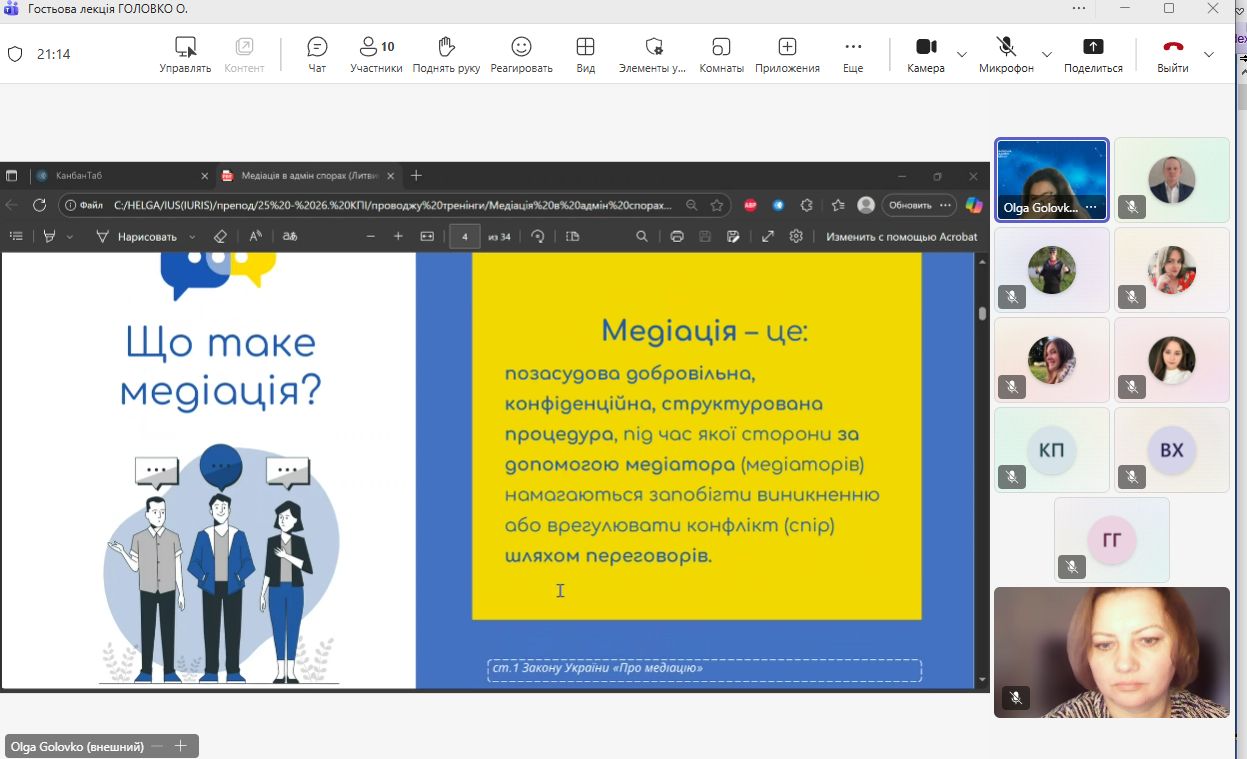Click the Share screen icon

[x=1093, y=54]
